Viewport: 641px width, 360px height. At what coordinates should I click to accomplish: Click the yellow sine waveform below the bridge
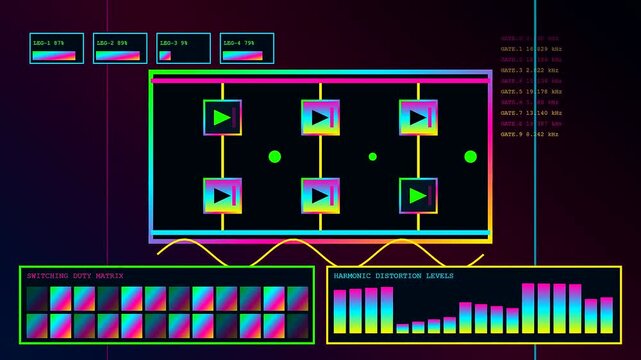(x=320, y=252)
